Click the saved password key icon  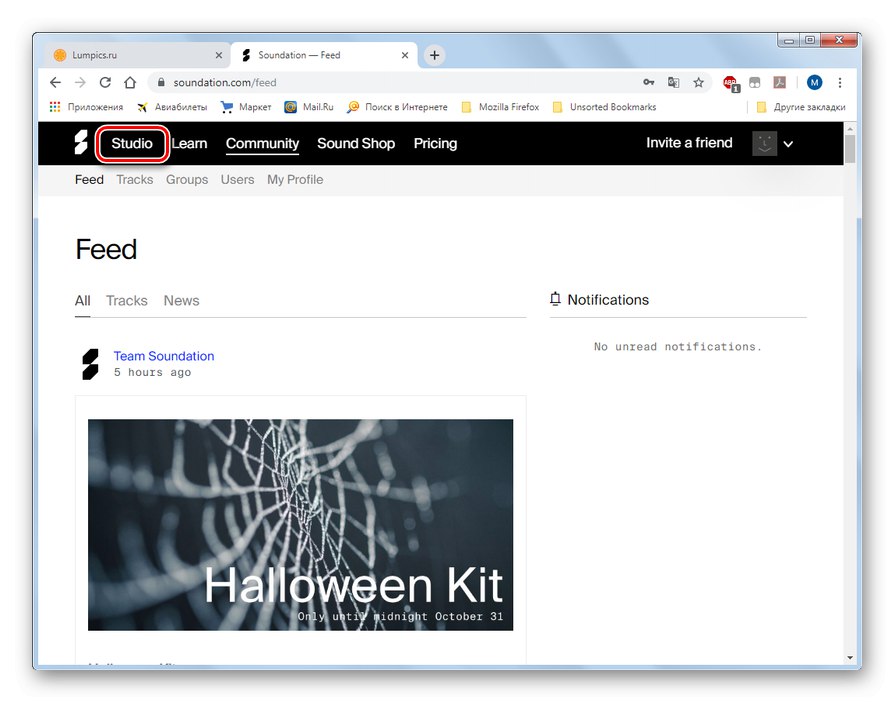[648, 83]
